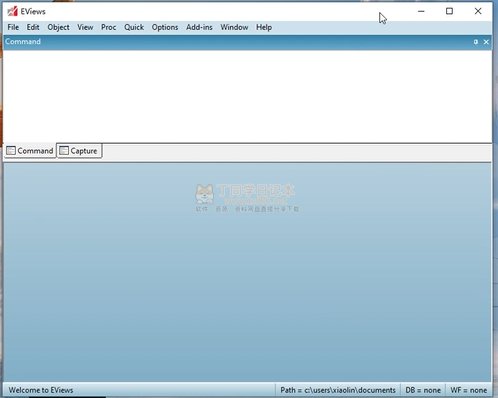Switch to the Capture tab
498x398 pixels.
tap(79, 151)
